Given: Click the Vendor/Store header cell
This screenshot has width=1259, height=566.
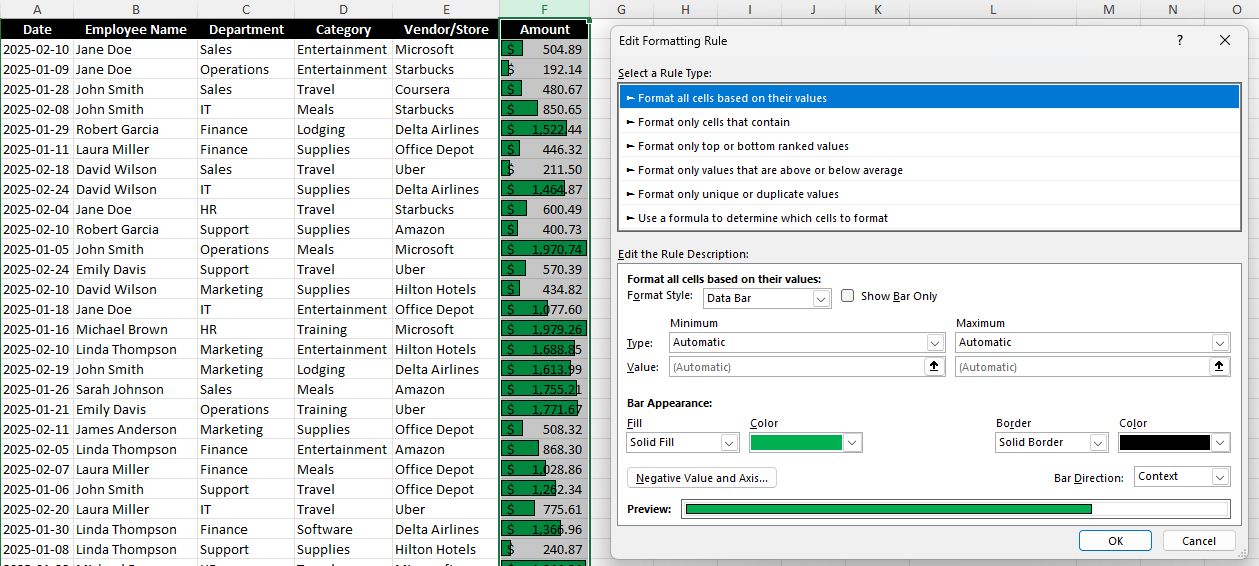Looking at the screenshot, I should point(446,29).
